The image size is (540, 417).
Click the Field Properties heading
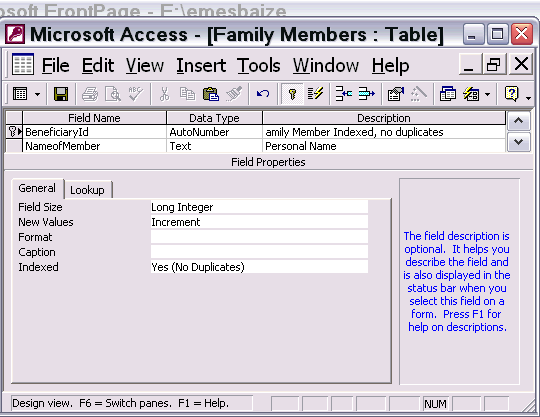click(x=268, y=162)
